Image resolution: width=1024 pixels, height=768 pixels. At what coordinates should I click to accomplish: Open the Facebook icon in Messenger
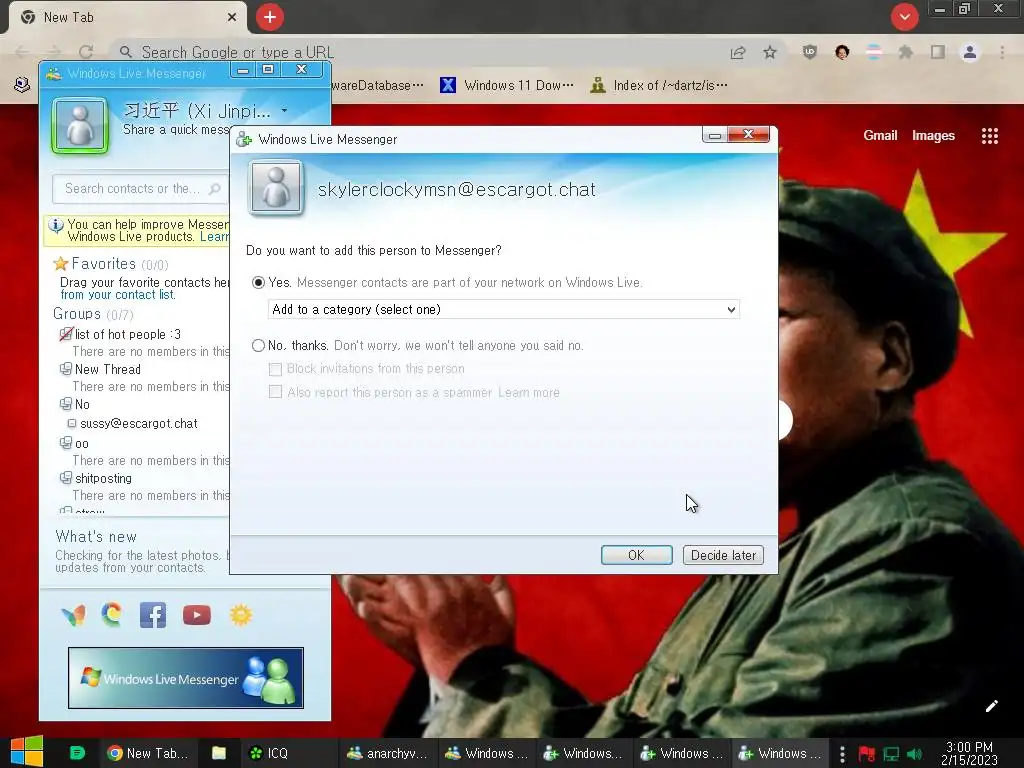(x=153, y=615)
